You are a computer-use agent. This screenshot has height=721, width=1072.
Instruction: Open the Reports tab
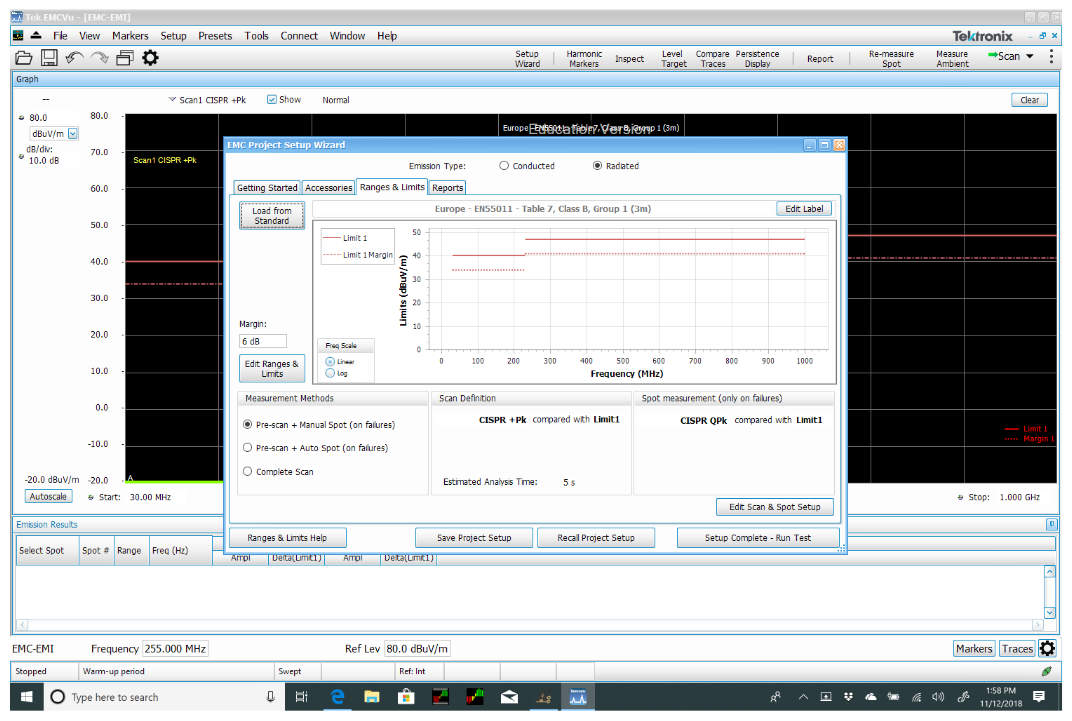click(x=447, y=187)
